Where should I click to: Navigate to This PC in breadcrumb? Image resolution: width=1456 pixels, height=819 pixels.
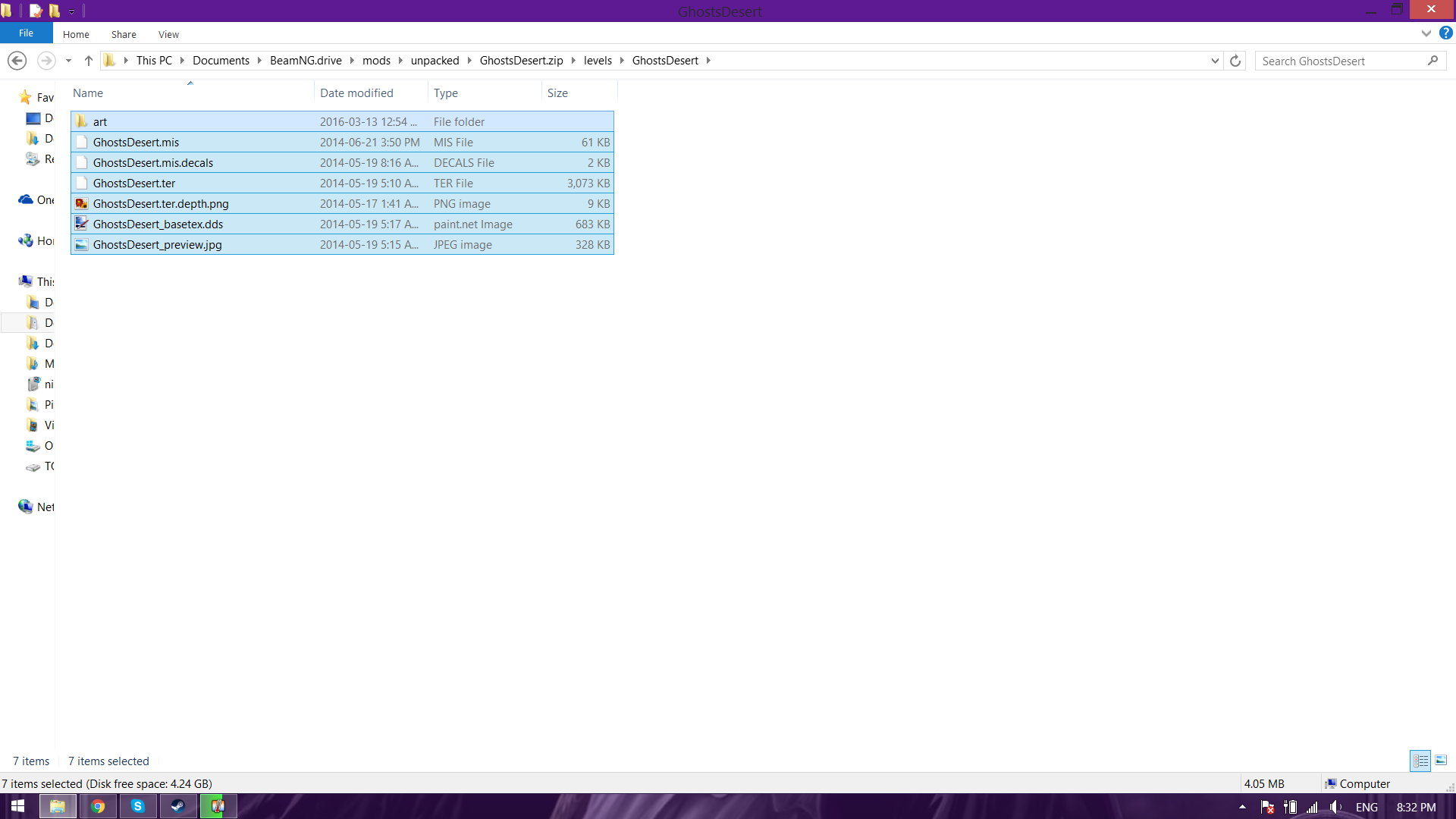click(154, 61)
